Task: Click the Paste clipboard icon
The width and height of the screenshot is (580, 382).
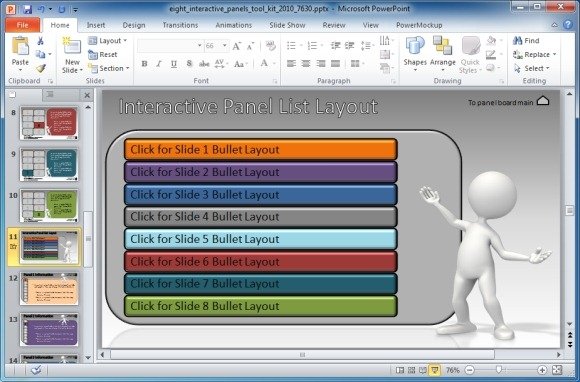Action: pyautogui.click(x=20, y=46)
